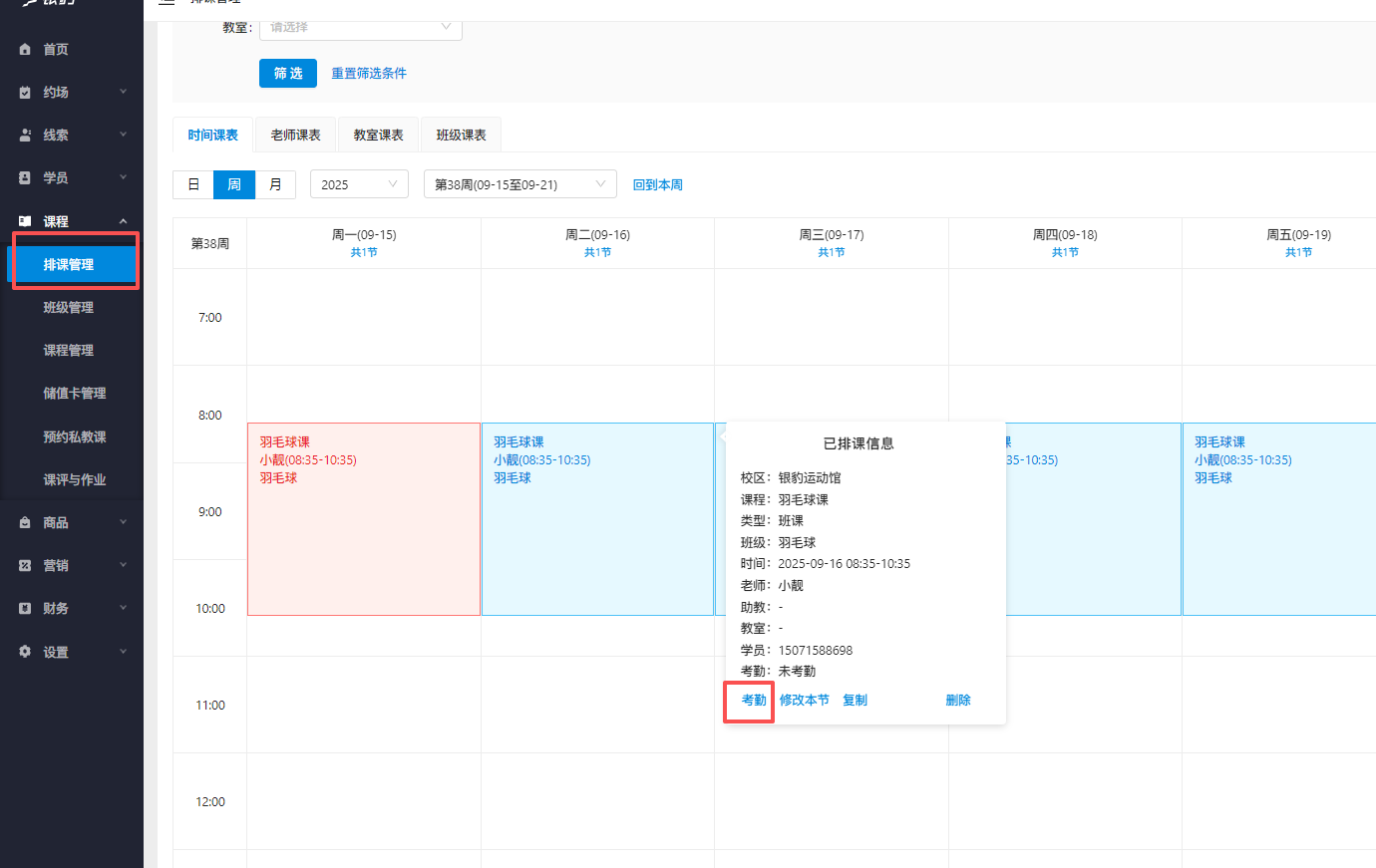The image size is (1376, 868).
Task: Open the 2025 year dropdown
Action: pos(359,183)
